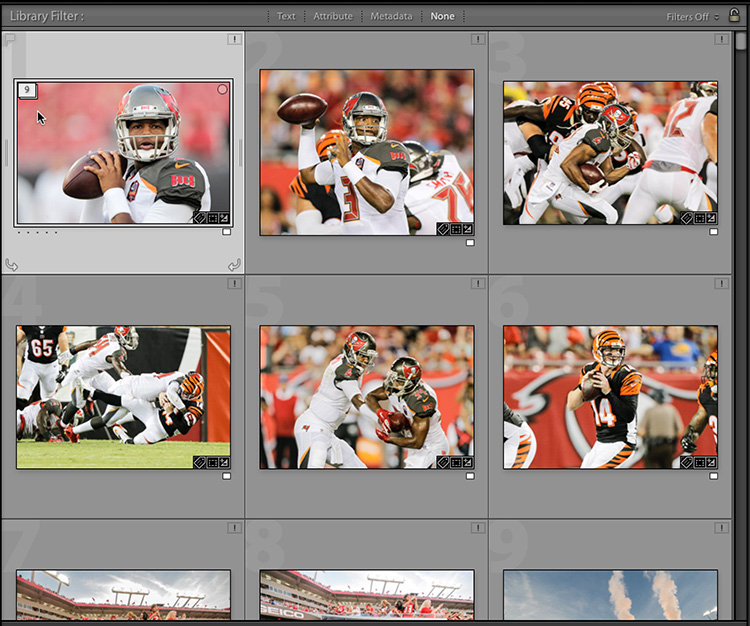750x626 pixels.
Task: Select number 3 quarterback throwing thumbnail
Action: [x=367, y=153]
